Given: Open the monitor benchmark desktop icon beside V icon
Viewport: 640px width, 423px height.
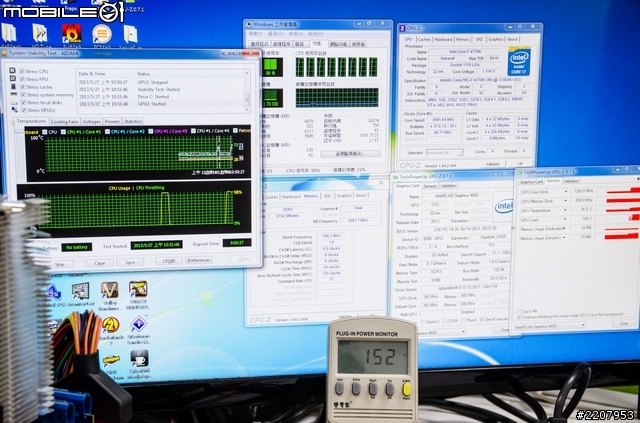Looking at the screenshot, I should point(80,291).
